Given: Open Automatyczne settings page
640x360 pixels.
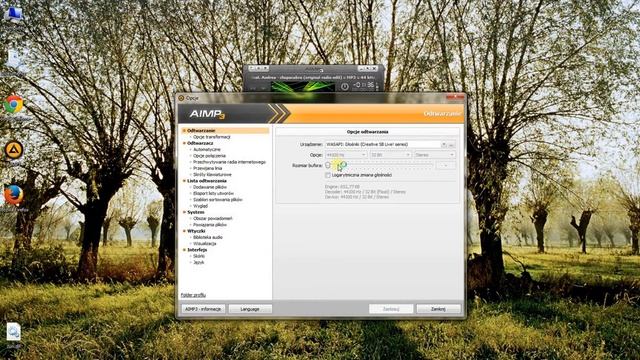Looking at the screenshot, I should tap(207, 150).
